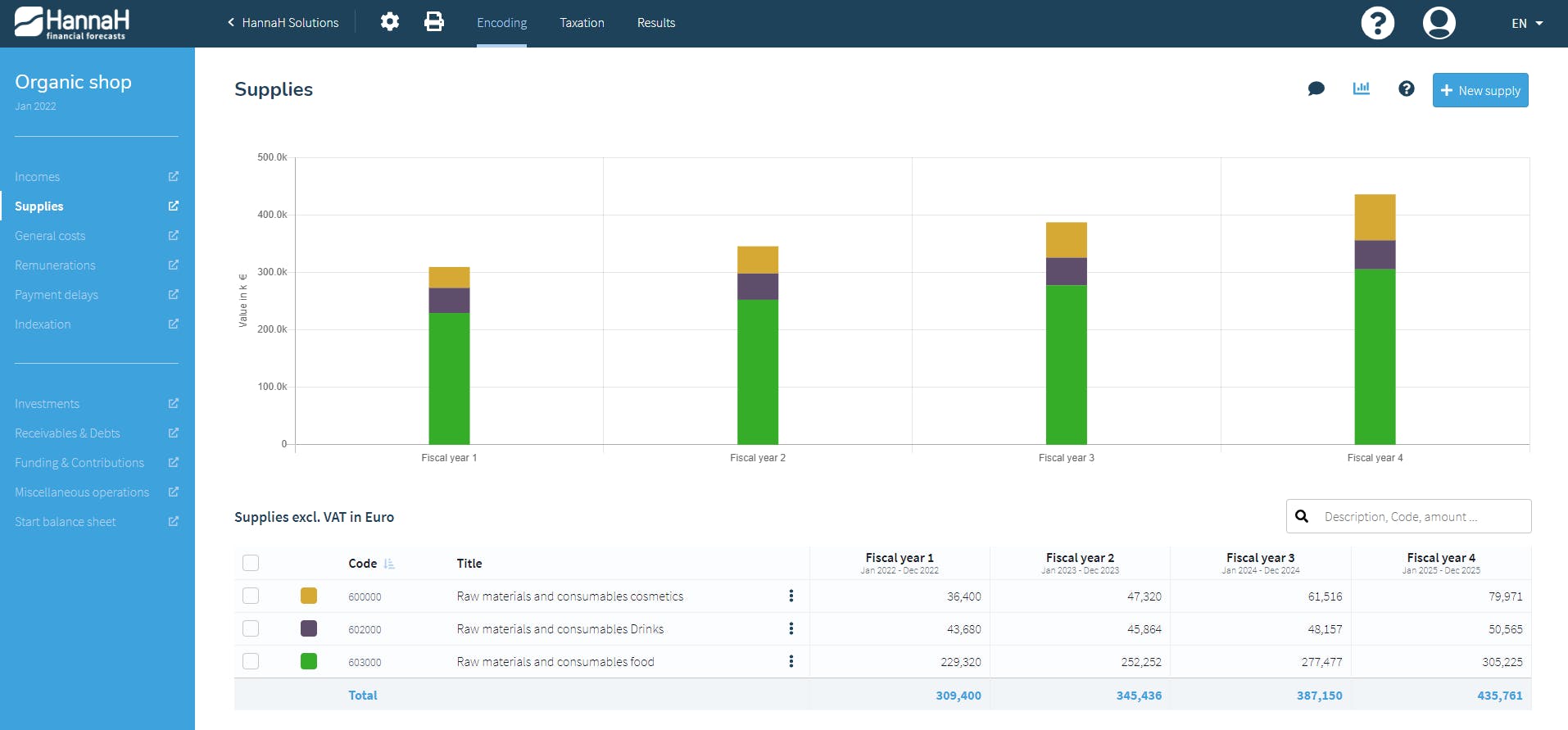Expand the three-dot menu for cosmetics row
Viewport: 1568px width, 730px height.
tap(791, 596)
